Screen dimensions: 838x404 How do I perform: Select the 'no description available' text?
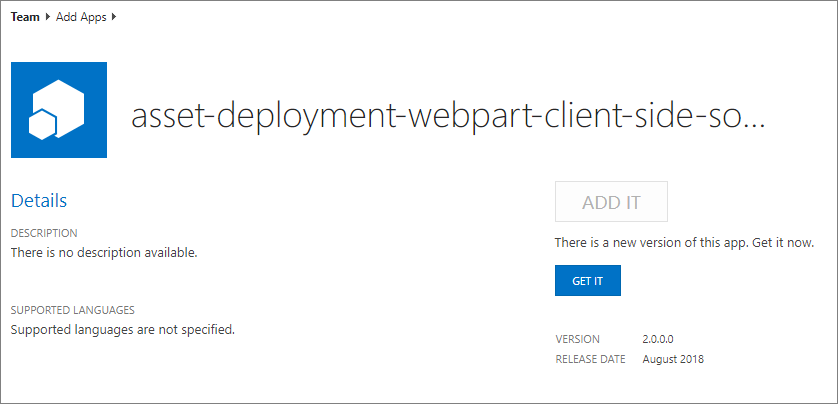click(x=104, y=252)
